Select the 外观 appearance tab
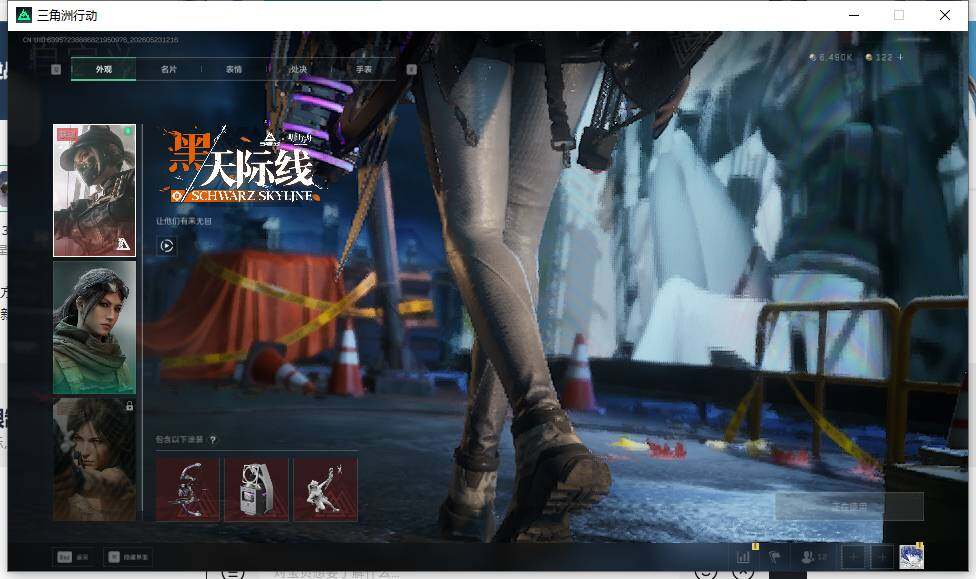The height and width of the screenshot is (579, 976). click(x=103, y=69)
